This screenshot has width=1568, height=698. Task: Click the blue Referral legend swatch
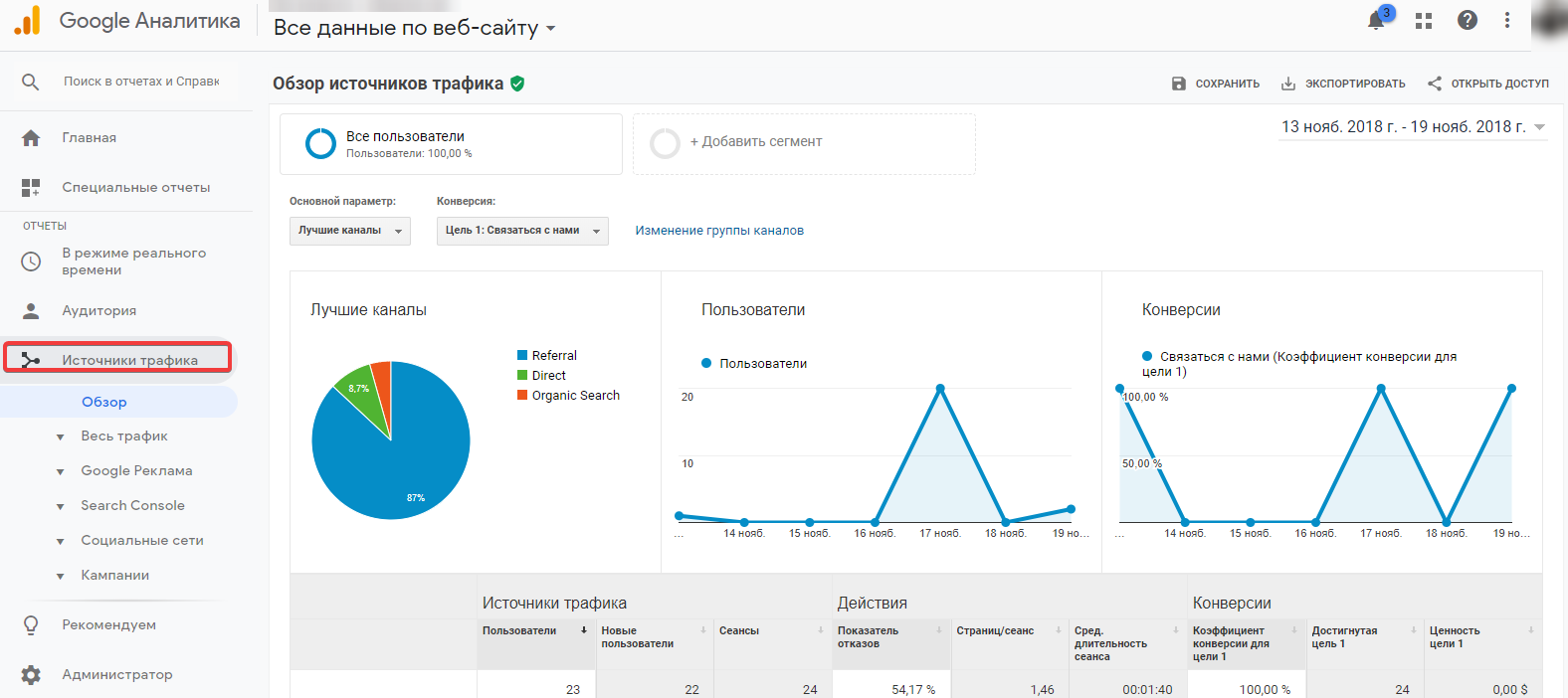522,355
